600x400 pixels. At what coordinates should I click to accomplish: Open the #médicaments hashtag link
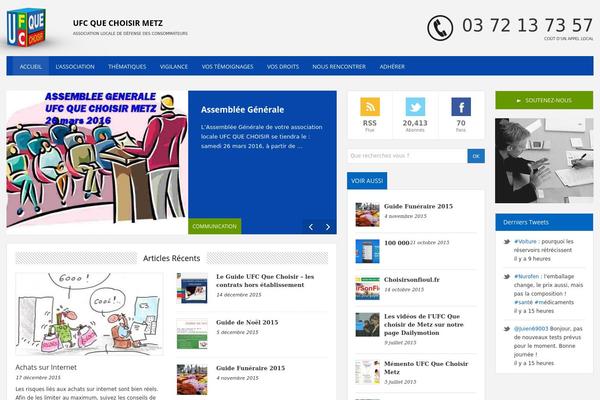pos(554,302)
